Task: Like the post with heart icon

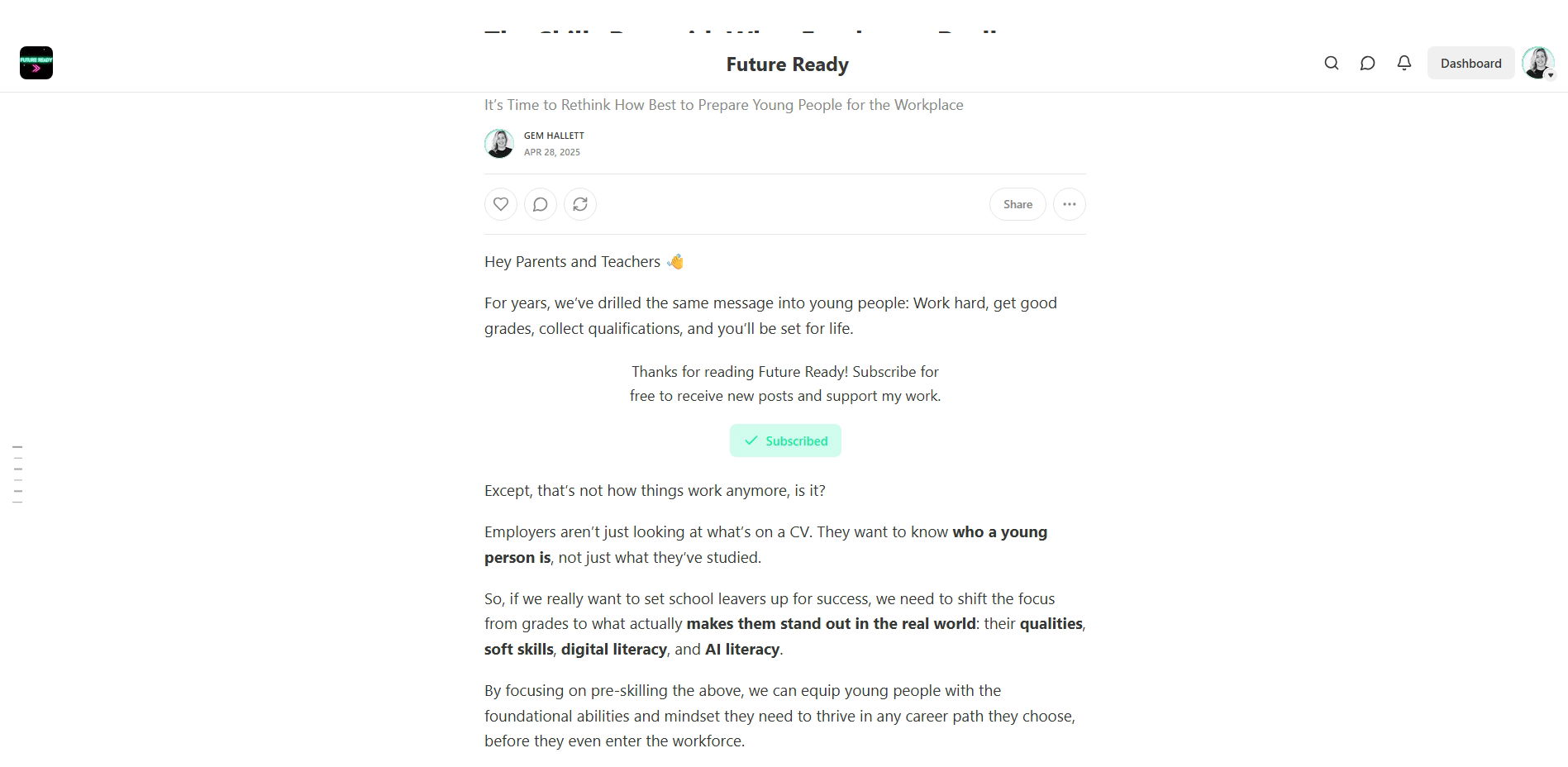Action: click(x=501, y=204)
